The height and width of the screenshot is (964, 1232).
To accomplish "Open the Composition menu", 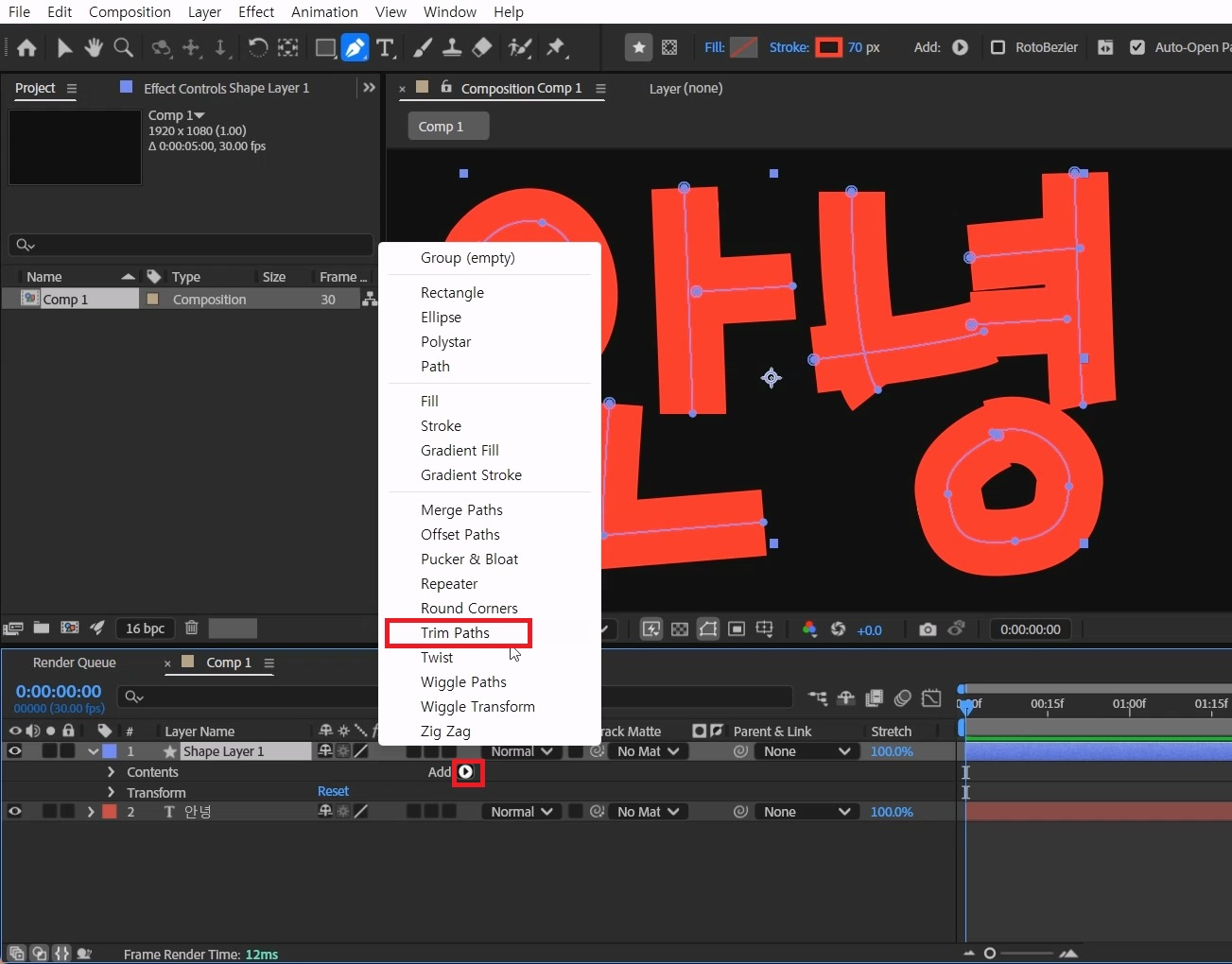I will coord(130,12).
